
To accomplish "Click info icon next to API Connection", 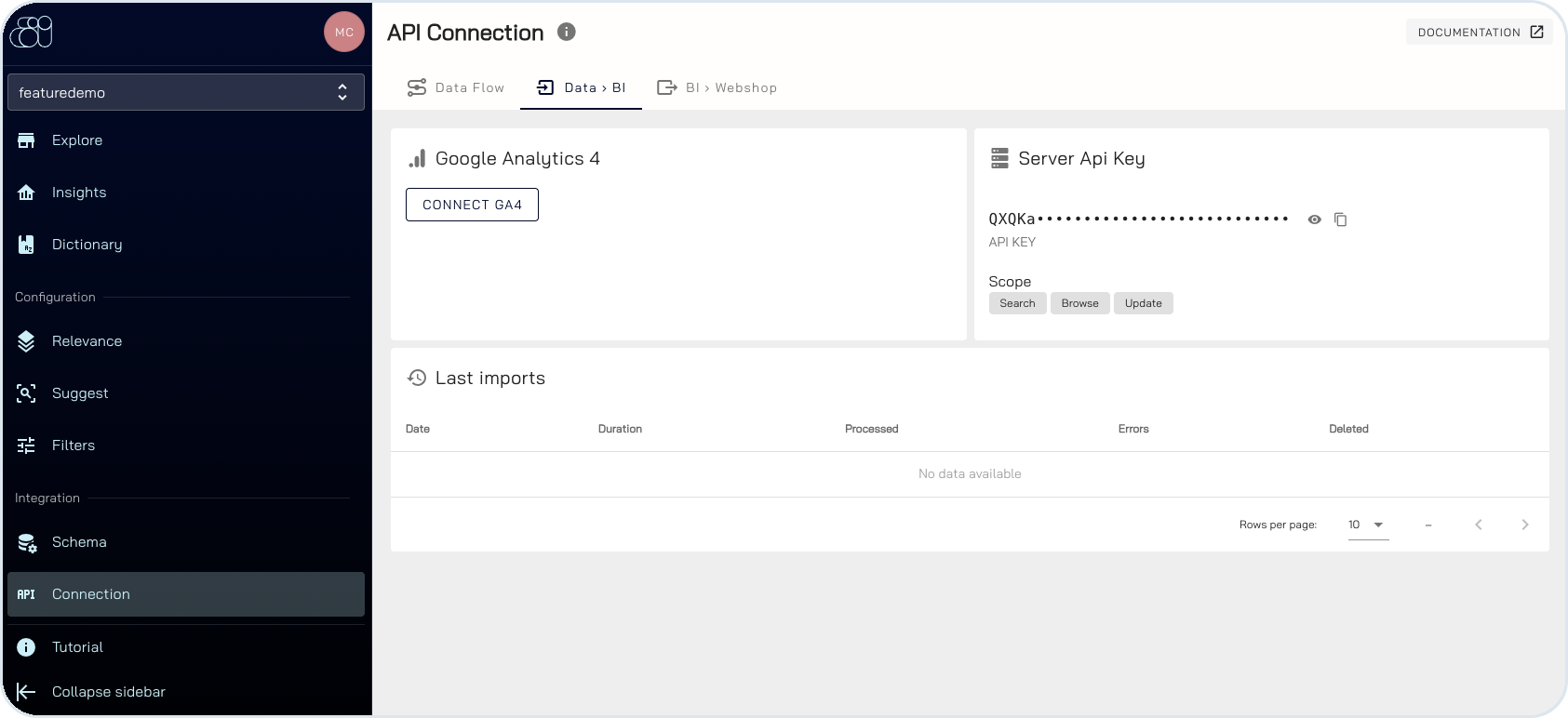I will tap(567, 32).
